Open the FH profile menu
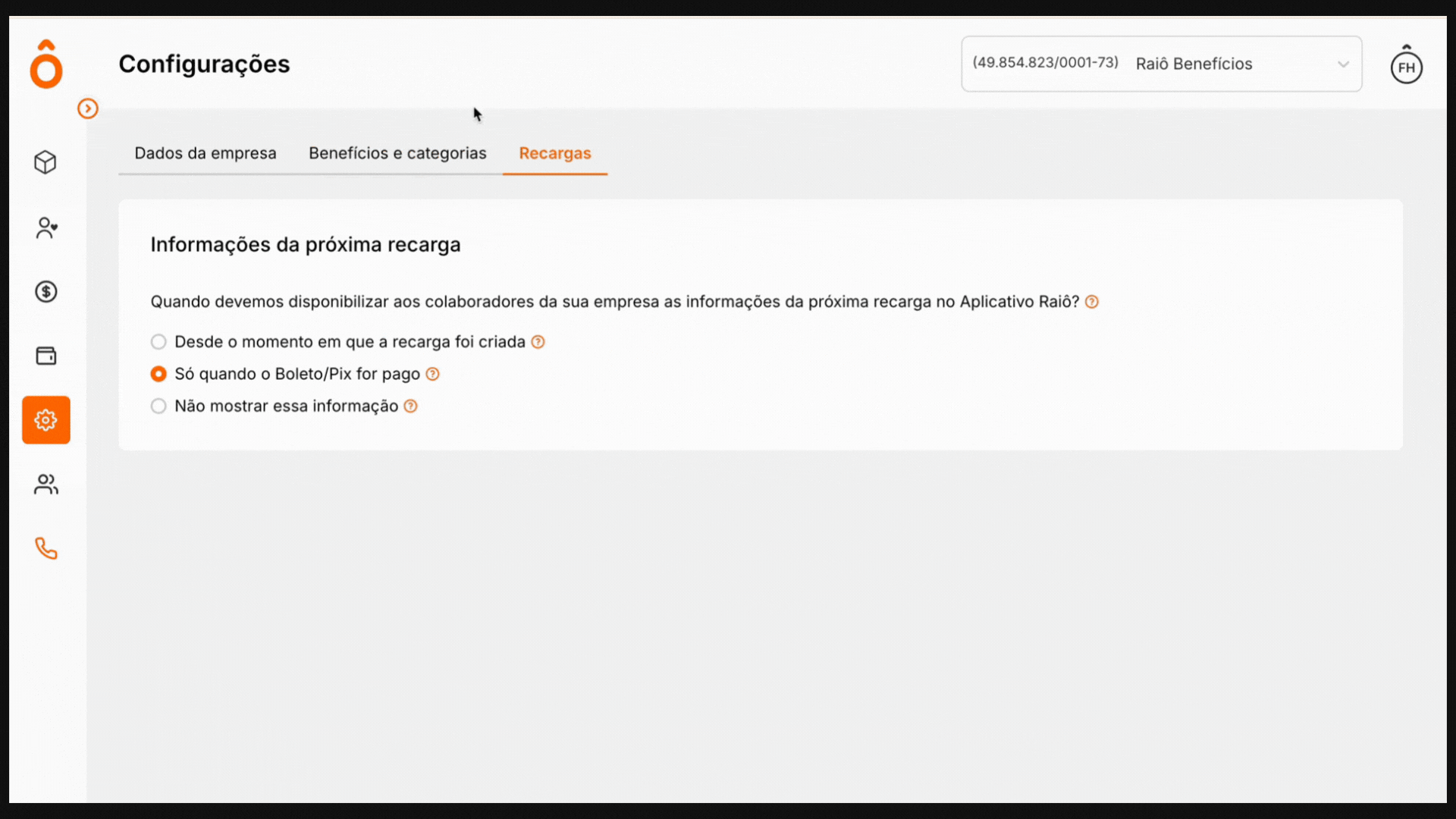Viewport: 1456px width, 819px height. (1407, 65)
